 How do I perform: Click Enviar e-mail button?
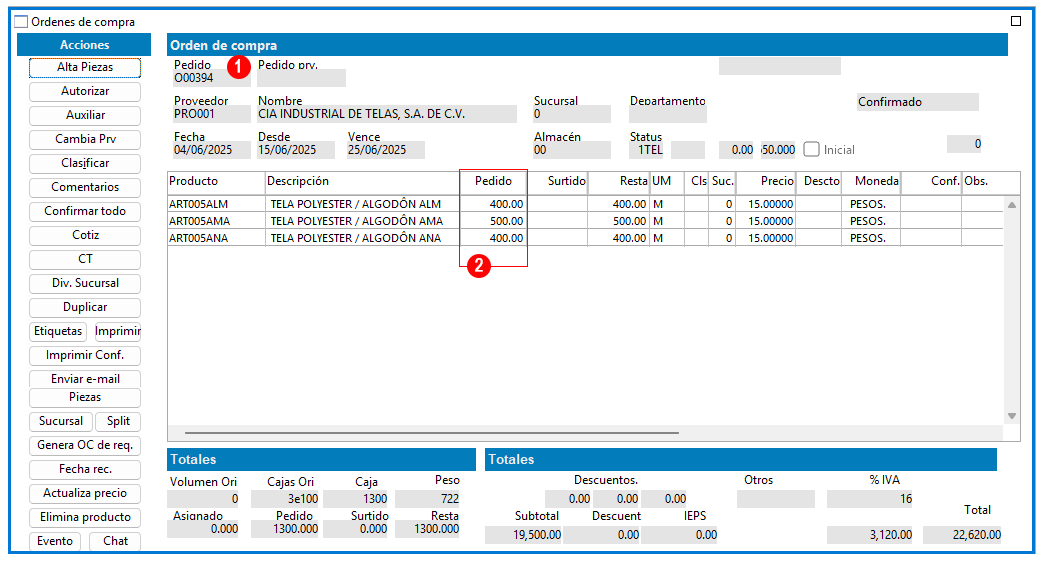(x=84, y=379)
